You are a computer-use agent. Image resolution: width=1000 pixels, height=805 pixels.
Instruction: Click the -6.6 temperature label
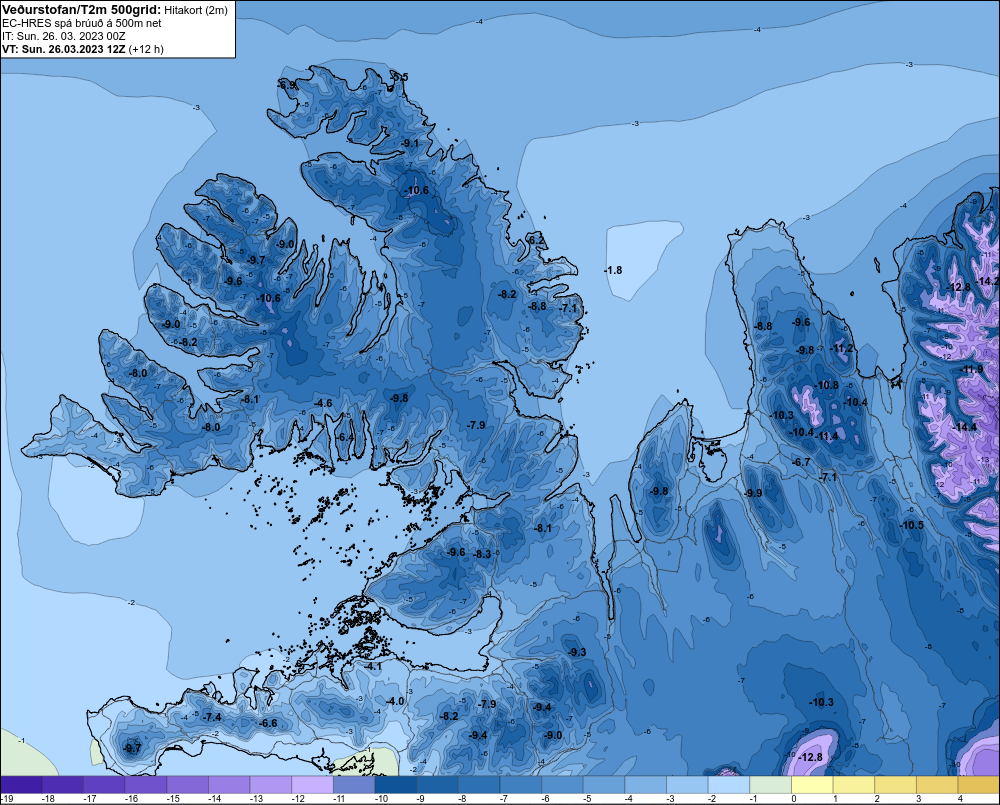click(268, 723)
